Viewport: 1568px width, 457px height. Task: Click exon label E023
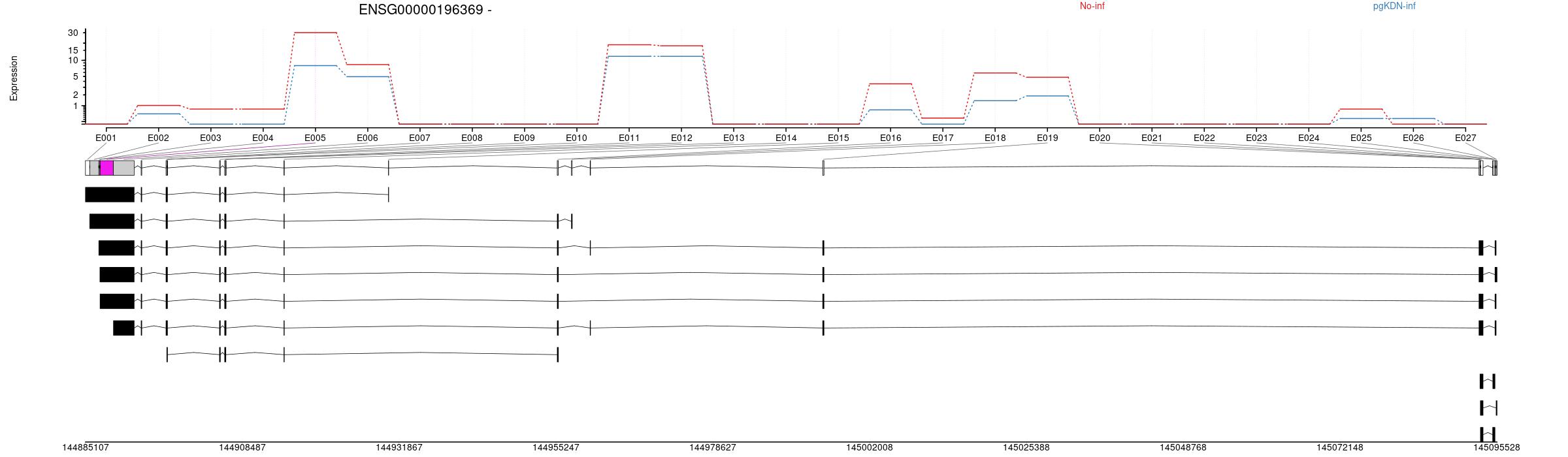tap(1256, 138)
